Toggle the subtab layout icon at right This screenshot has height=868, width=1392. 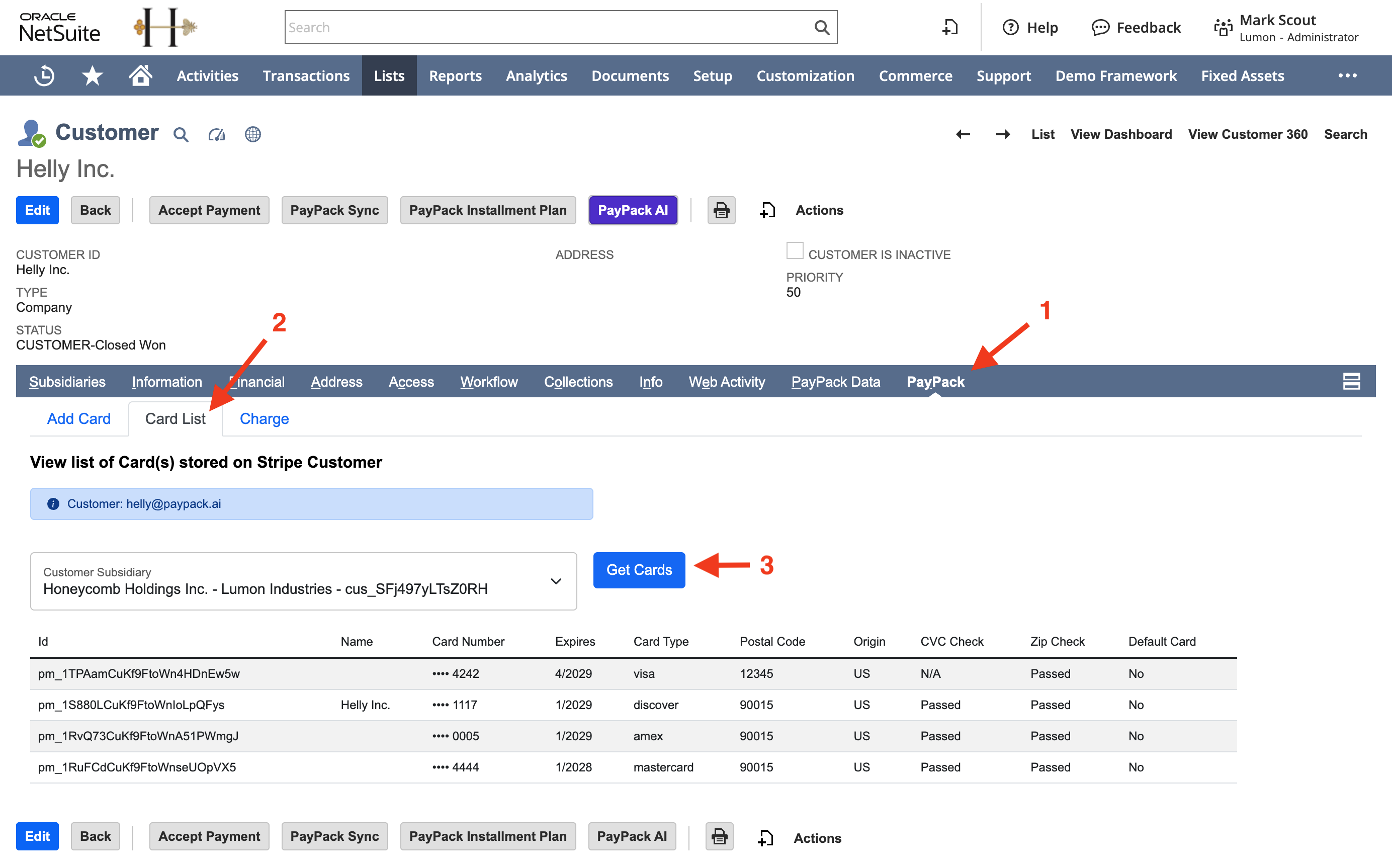[1351, 381]
